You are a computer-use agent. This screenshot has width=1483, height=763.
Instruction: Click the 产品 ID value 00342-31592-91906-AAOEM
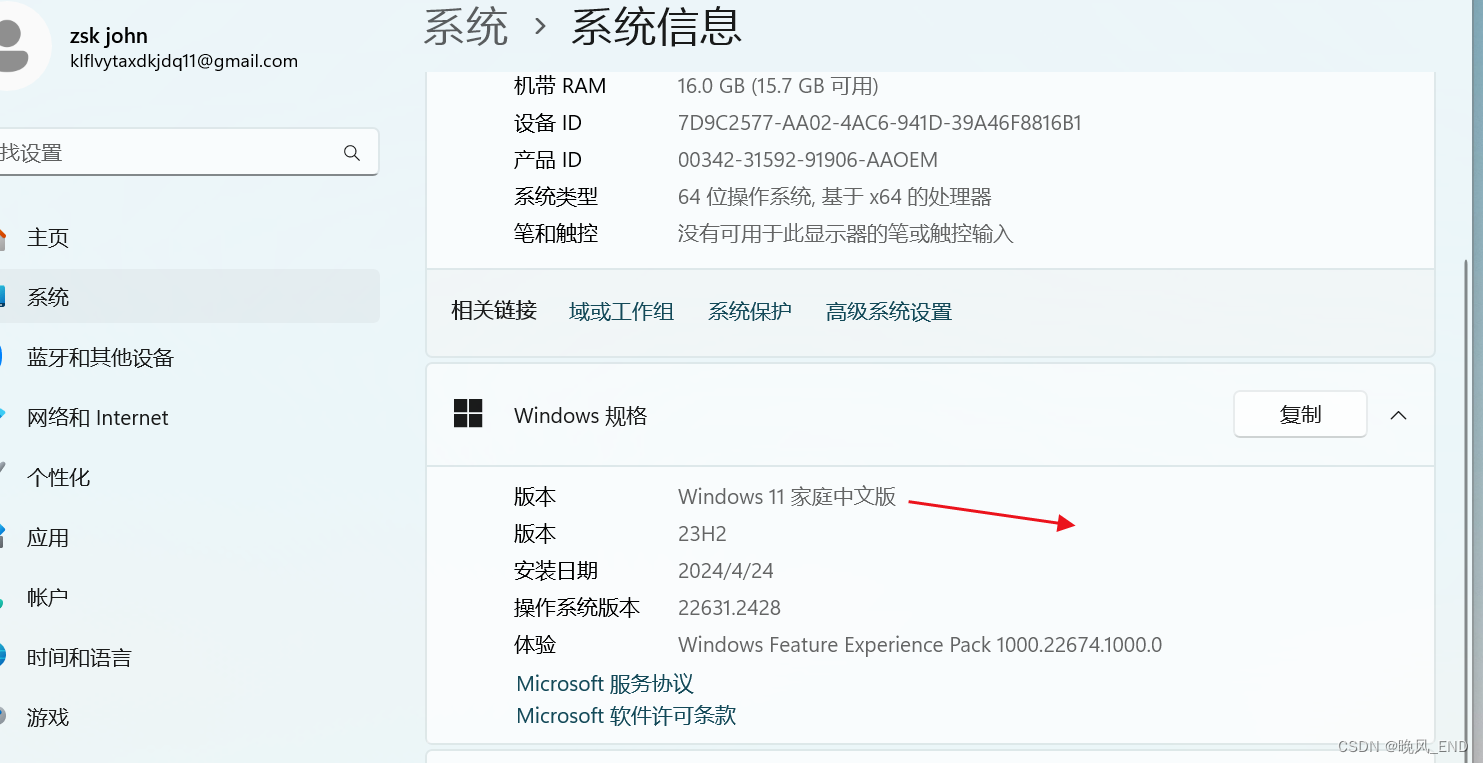pos(808,160)
